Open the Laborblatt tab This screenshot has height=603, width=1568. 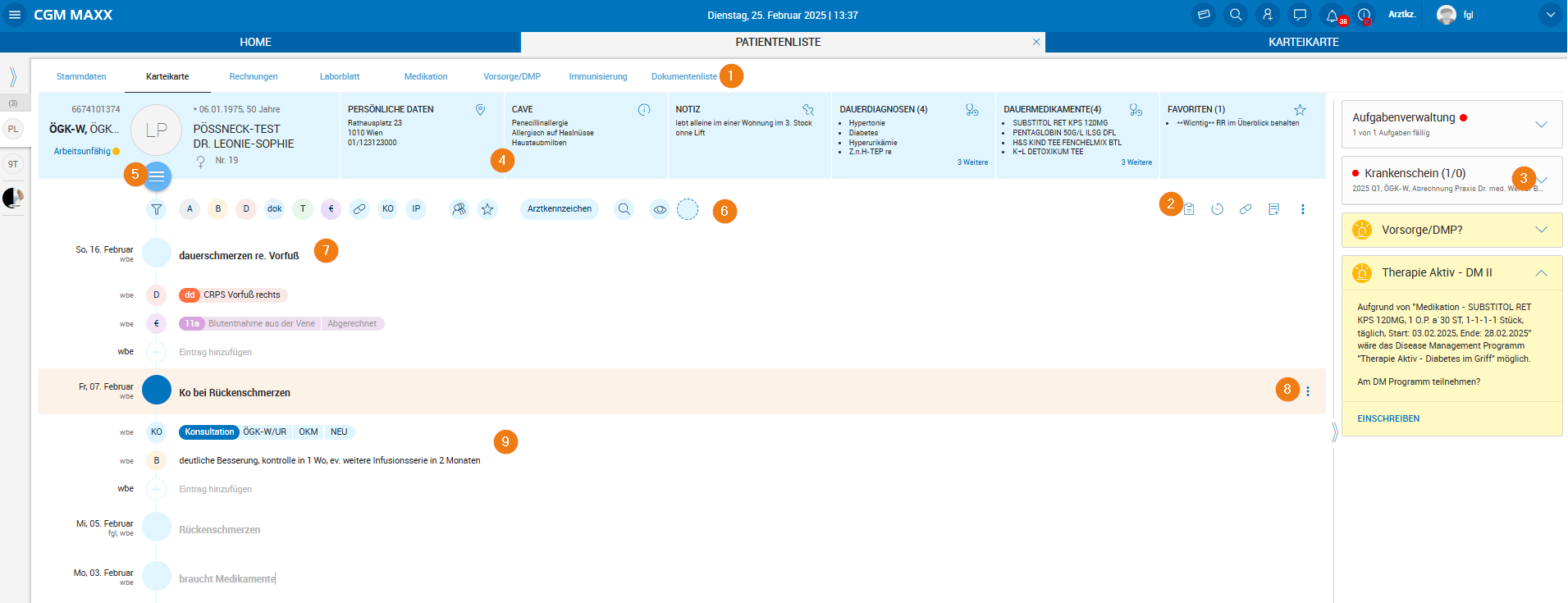tap(340, 76)
